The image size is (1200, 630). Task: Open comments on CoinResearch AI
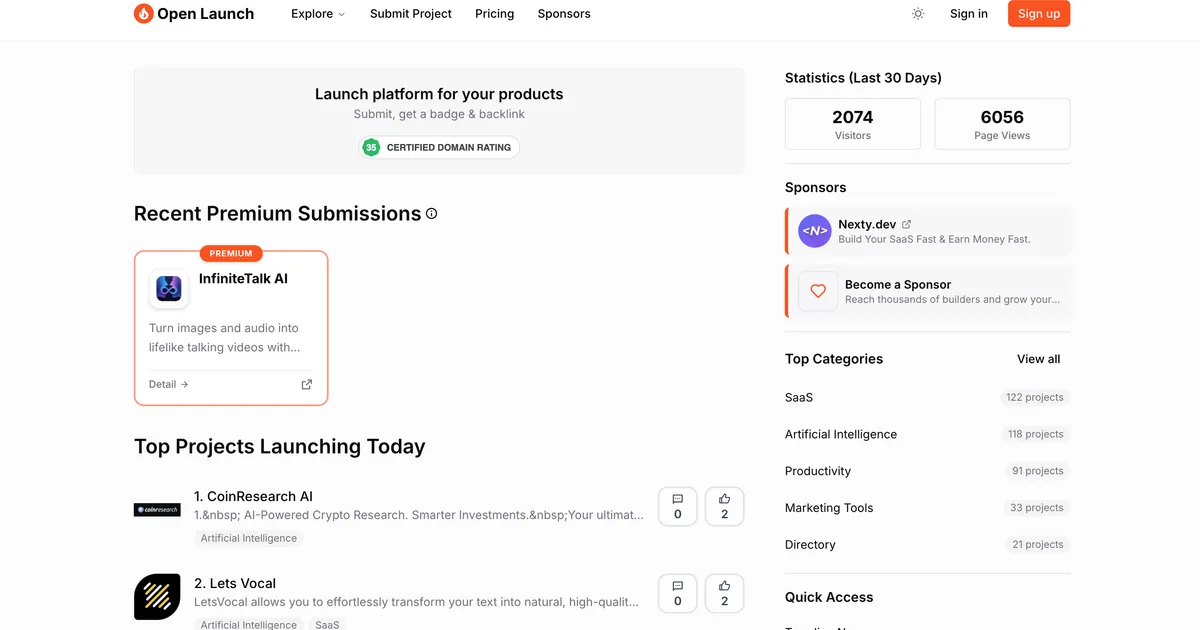(677, 507)
